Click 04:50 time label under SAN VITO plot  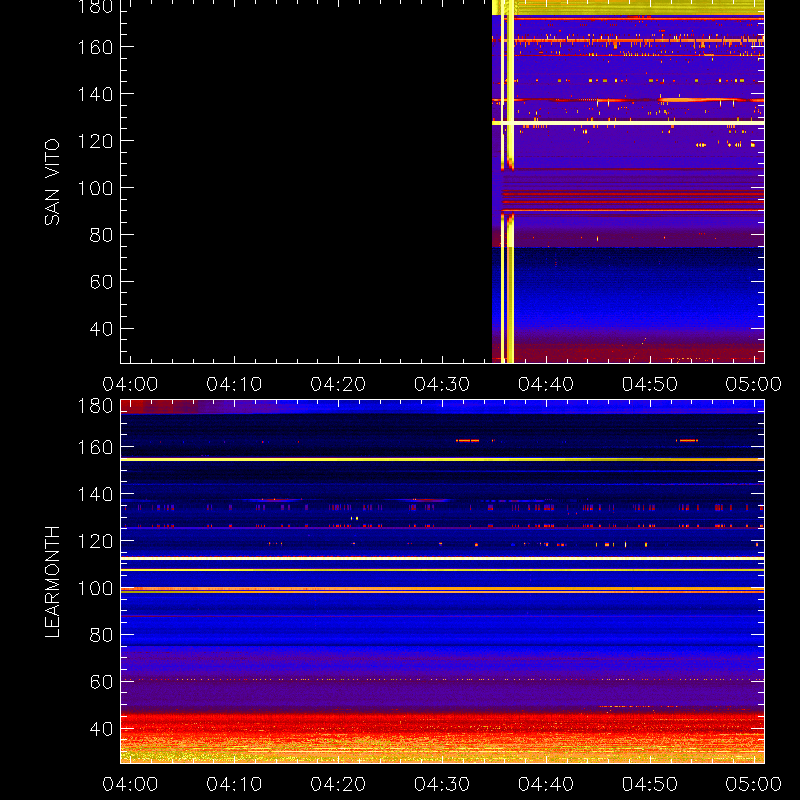[649, 384]
